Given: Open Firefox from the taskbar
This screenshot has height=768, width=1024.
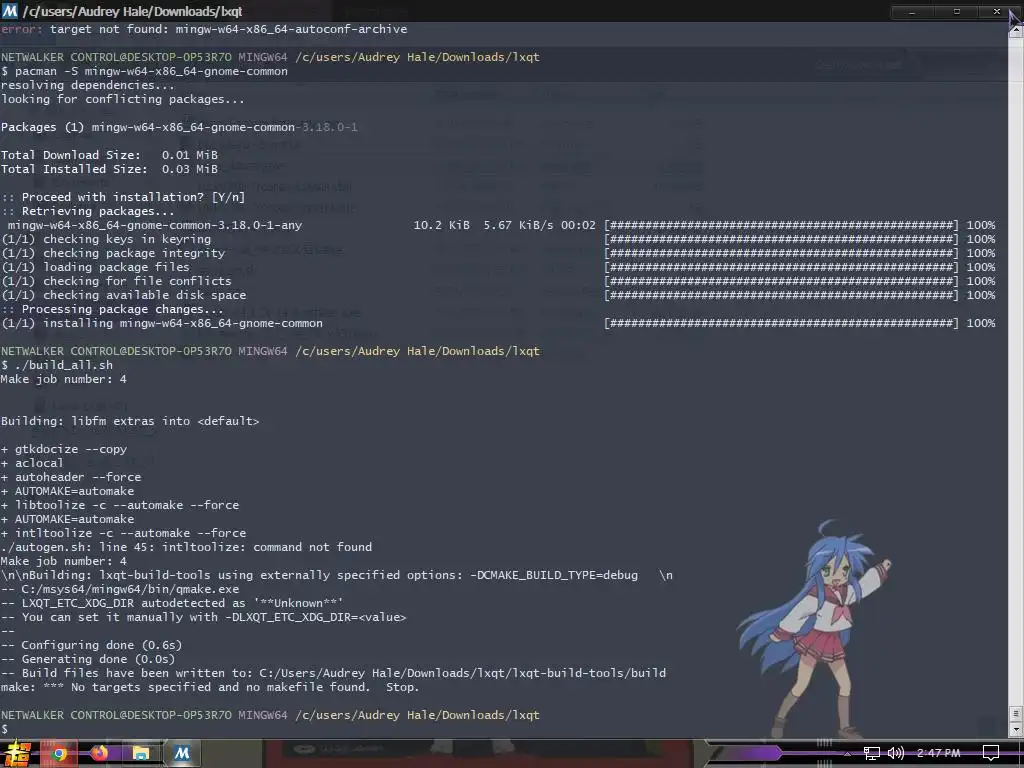Looking at the screenshot, I should point(99,754).
